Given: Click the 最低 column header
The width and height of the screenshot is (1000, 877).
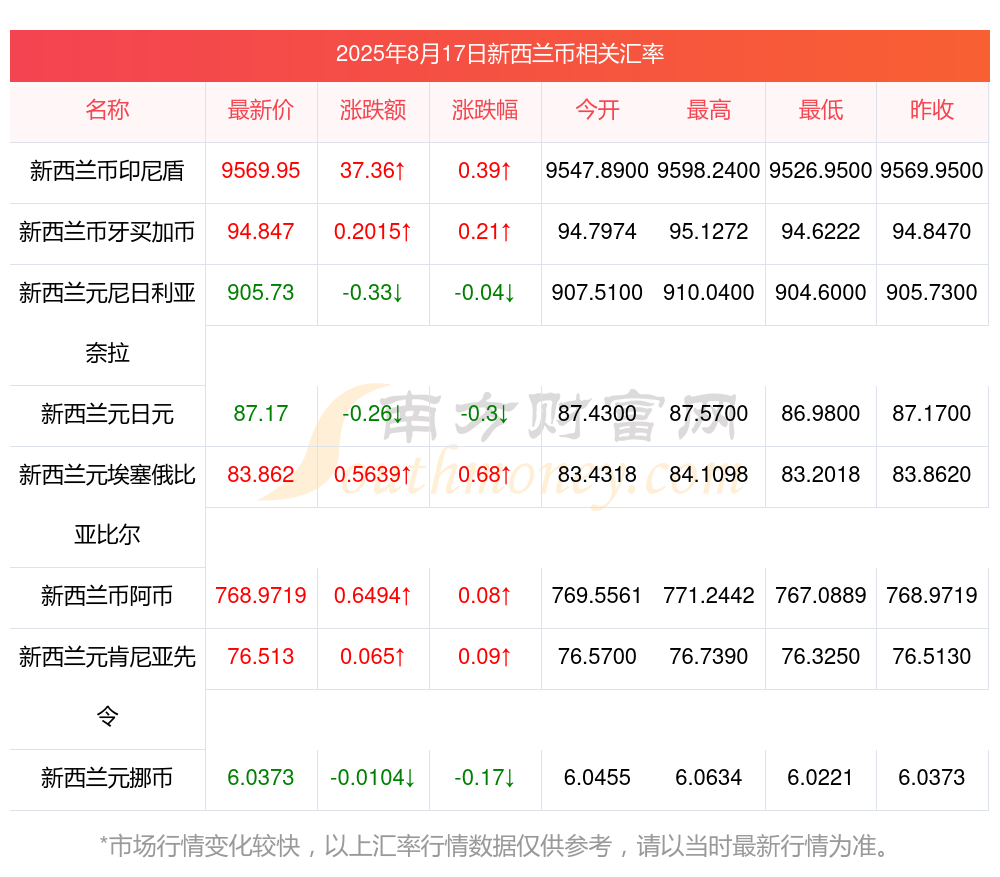Looking at the screenshot, I should coord(821,110).
